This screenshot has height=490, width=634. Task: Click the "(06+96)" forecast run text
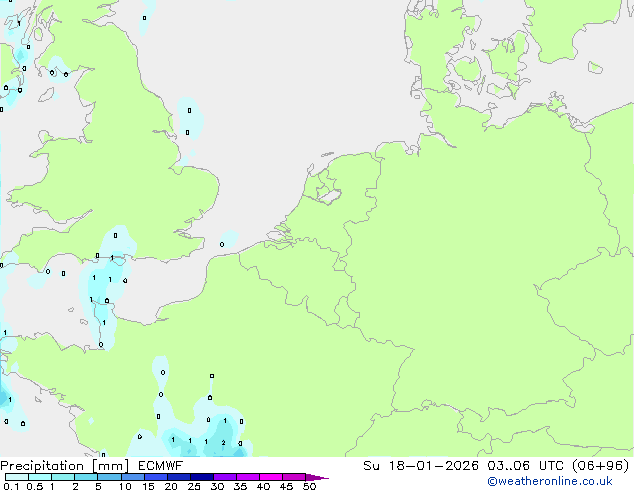(601, 466)
